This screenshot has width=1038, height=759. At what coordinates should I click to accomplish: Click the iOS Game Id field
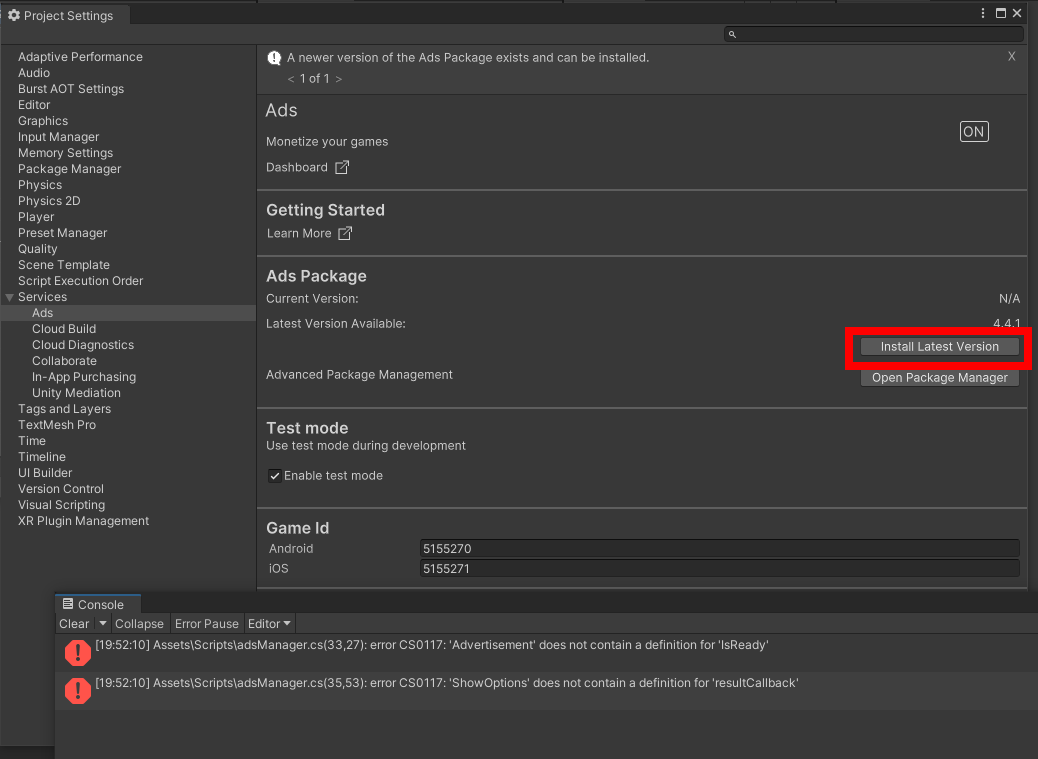pyautogui.click(x=720, y=568)
